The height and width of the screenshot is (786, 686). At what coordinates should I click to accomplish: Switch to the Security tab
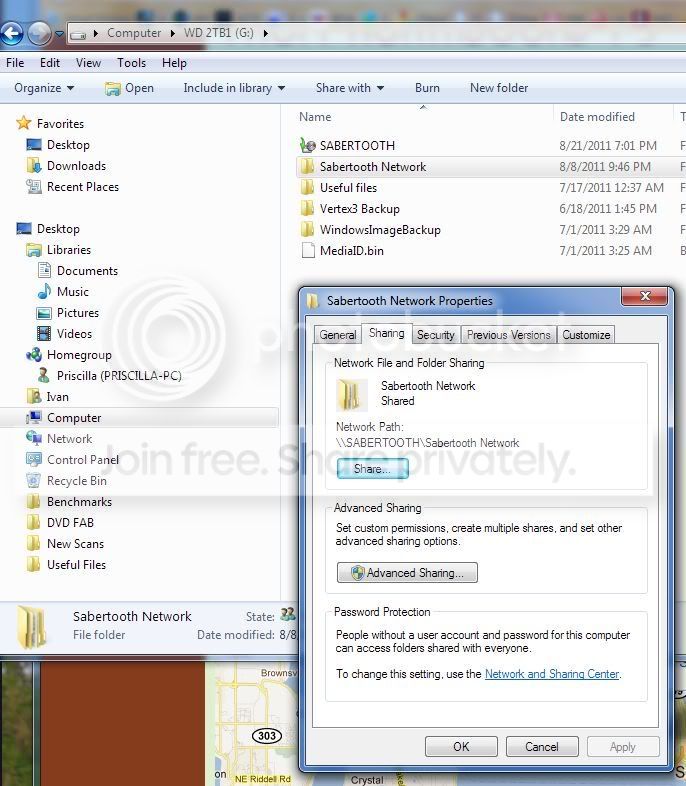[x=435, y=335]
